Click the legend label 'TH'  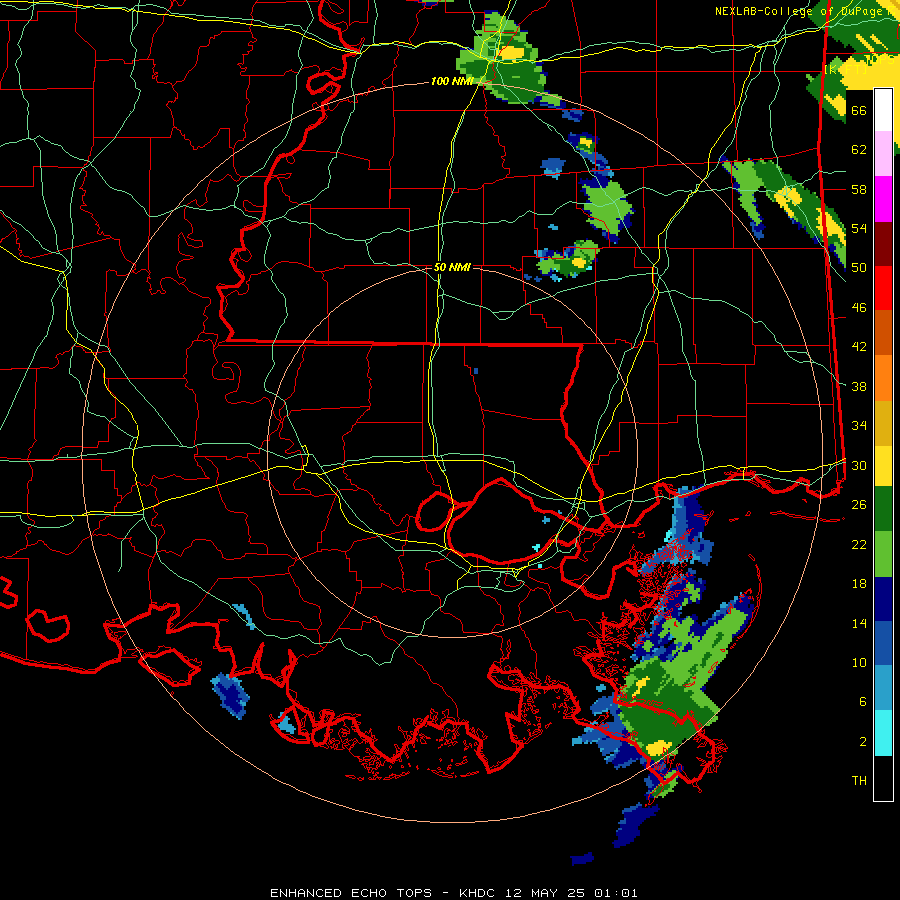point(859,781)
